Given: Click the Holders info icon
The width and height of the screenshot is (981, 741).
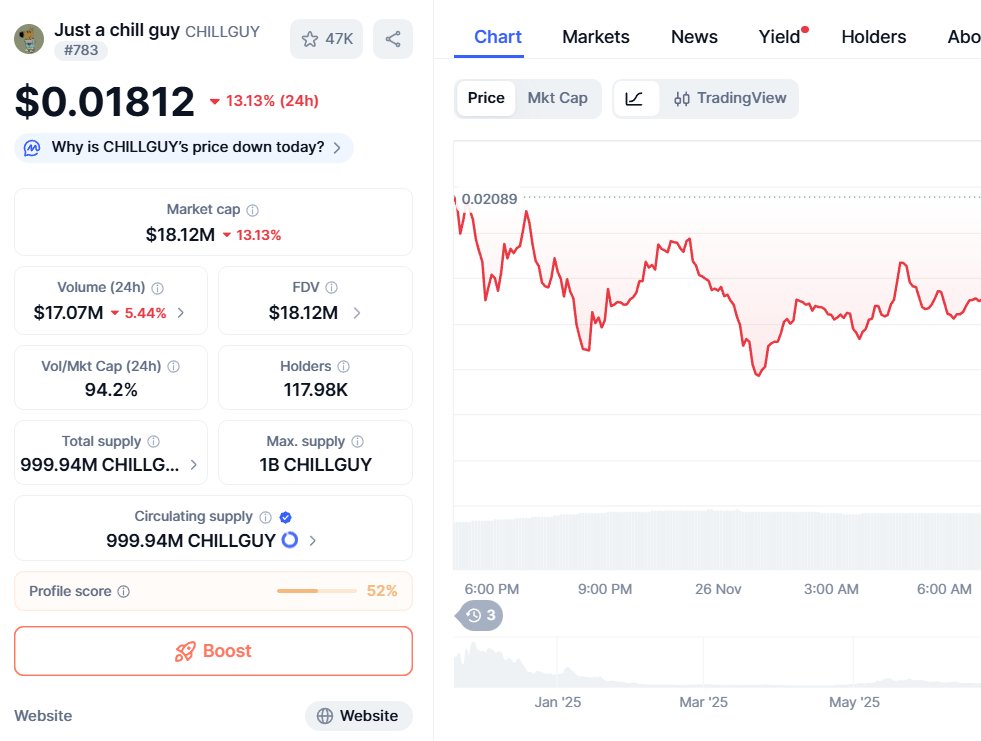Looking at the screenshot, I should (343, 367).
